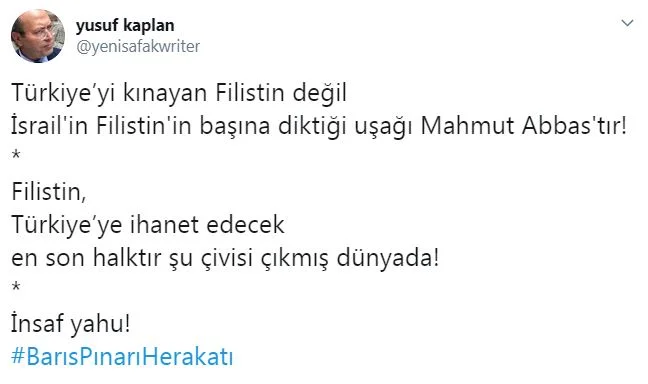Screen dimensions: 648x384
Task: Click the text 'İnsaf yahu!'
Action: pyautogui.click(x=71, y=324)
